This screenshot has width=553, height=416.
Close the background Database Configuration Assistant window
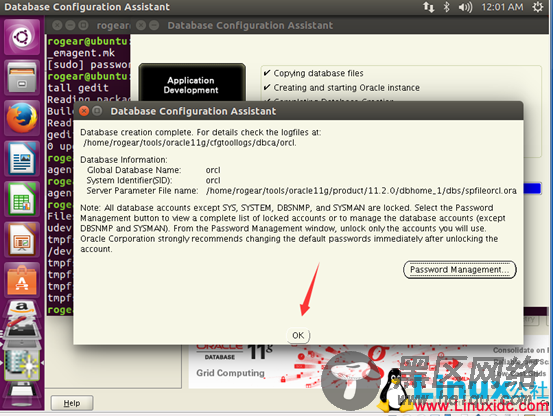pos(141,25)
